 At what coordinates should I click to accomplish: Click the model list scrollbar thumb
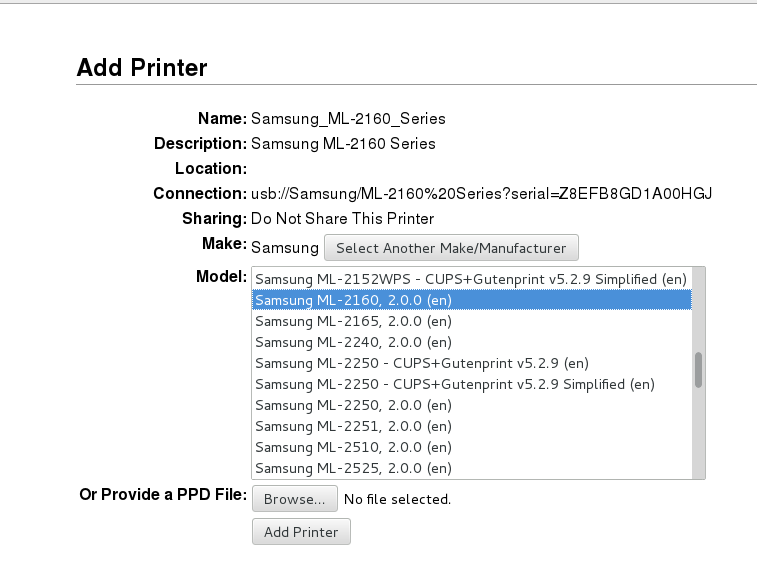(698, 369)
